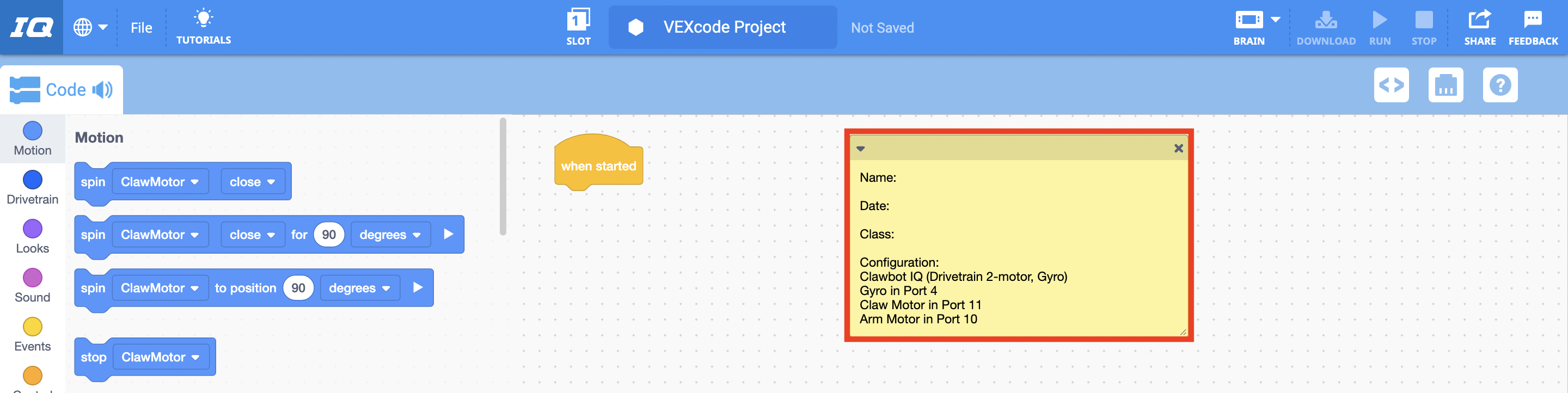1568x393 pixels.
Task: Open the code viewer brackets icon
Action: [x=1391, y=85]
